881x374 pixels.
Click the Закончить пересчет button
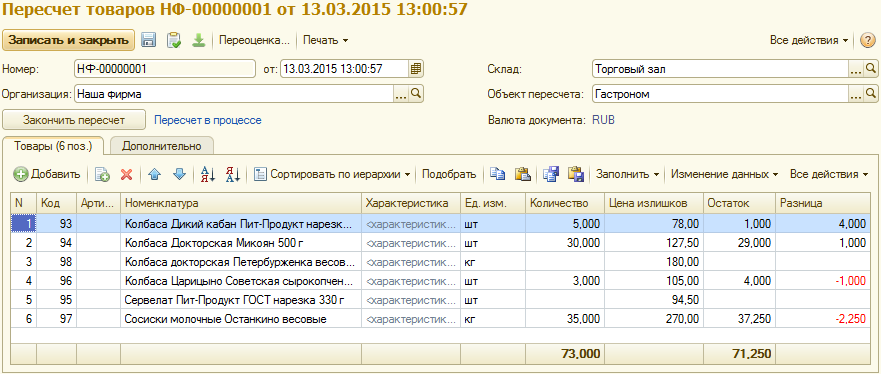[x=74, y=120]
